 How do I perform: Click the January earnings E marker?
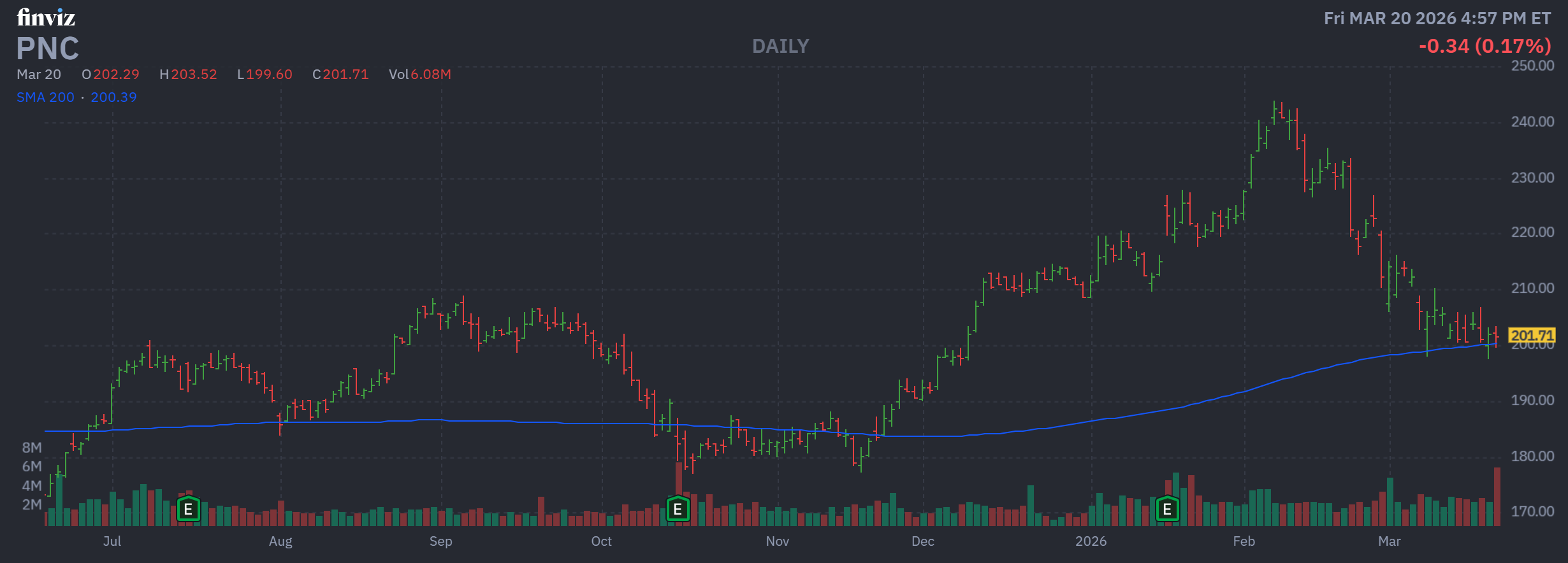coord(1167,510)
